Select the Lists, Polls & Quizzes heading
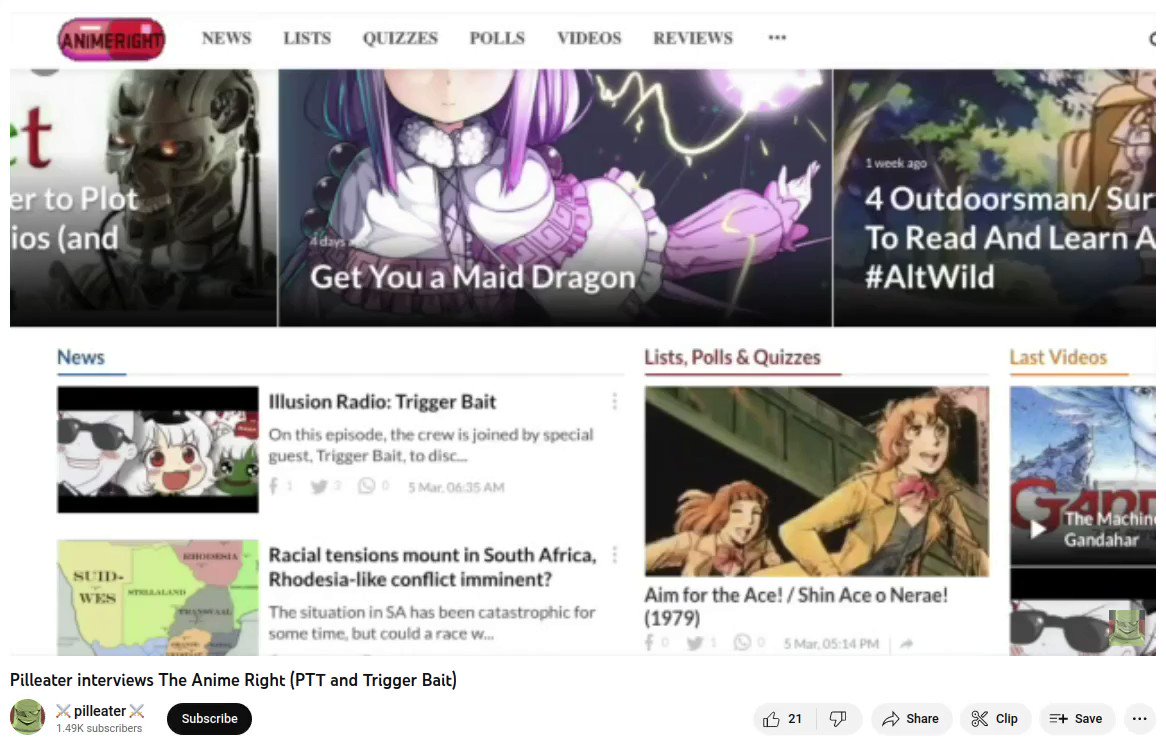 [732, 358]
